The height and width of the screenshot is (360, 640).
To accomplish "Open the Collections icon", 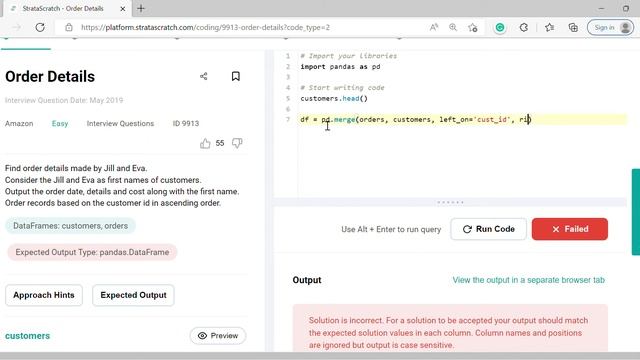I will pyautogui.click(x=573, y=27).
